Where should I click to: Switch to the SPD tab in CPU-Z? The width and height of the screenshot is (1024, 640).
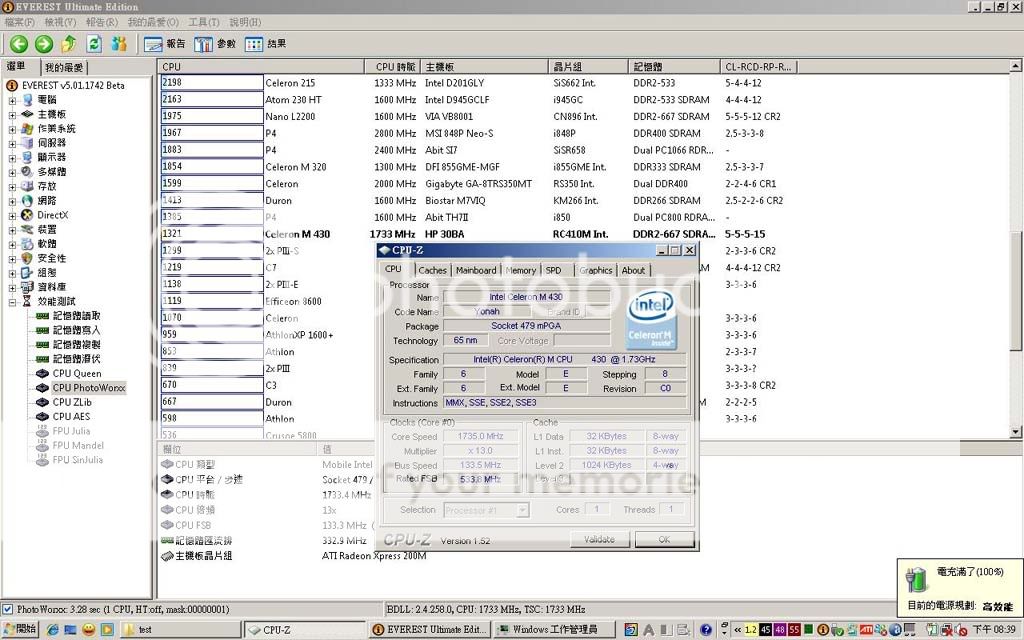(553, 270)
